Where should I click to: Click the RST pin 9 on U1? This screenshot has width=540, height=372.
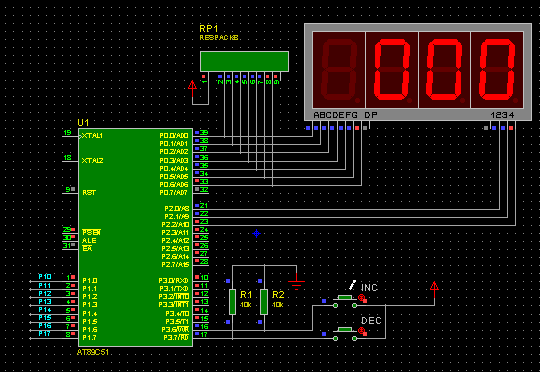tap(71, 193)
